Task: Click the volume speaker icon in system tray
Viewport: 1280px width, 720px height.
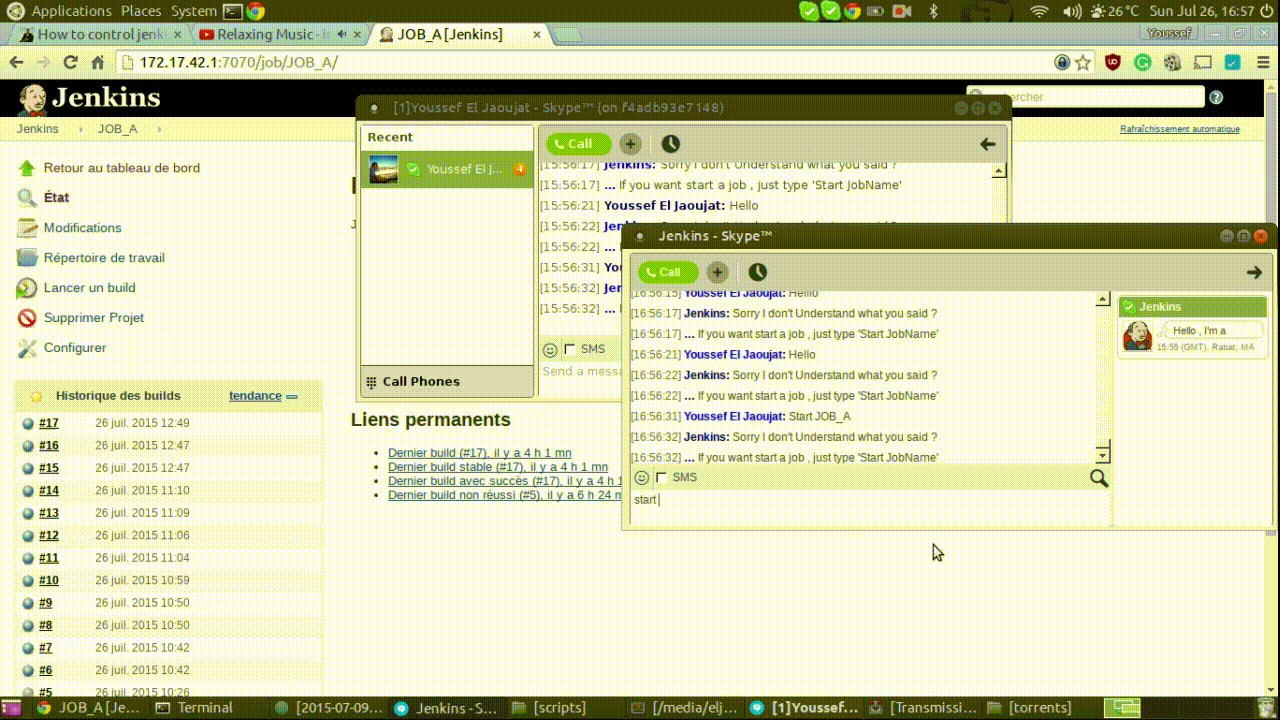Action: (1072, 11)
